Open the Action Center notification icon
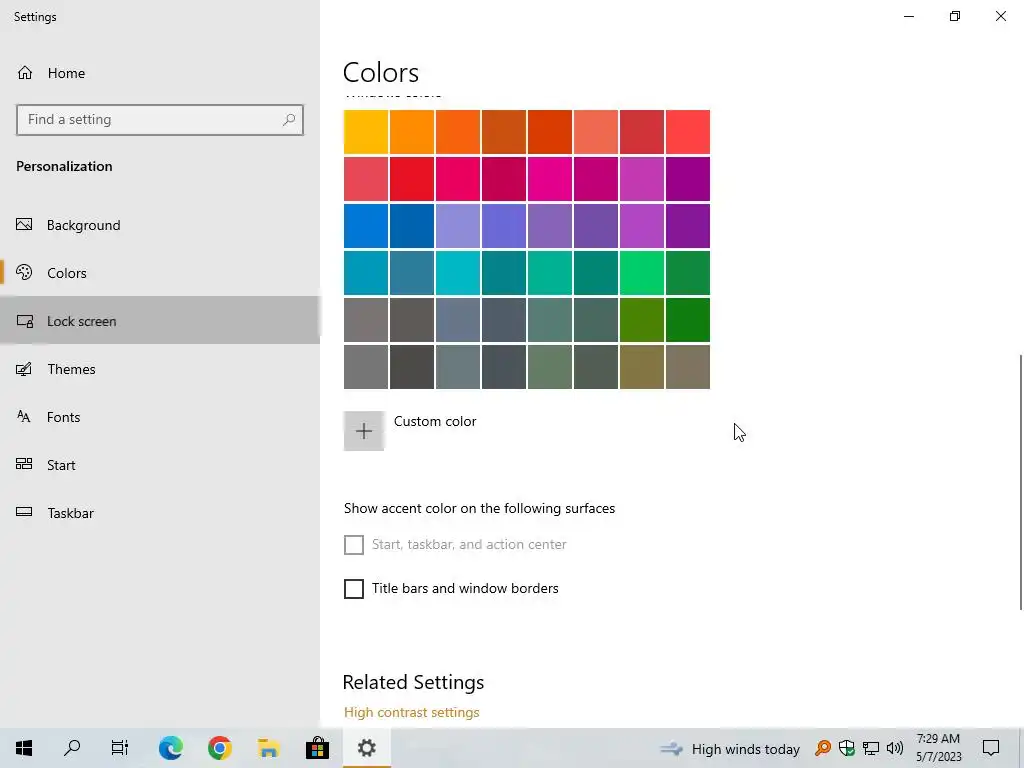1024x768 pixels. pos(991,748)
